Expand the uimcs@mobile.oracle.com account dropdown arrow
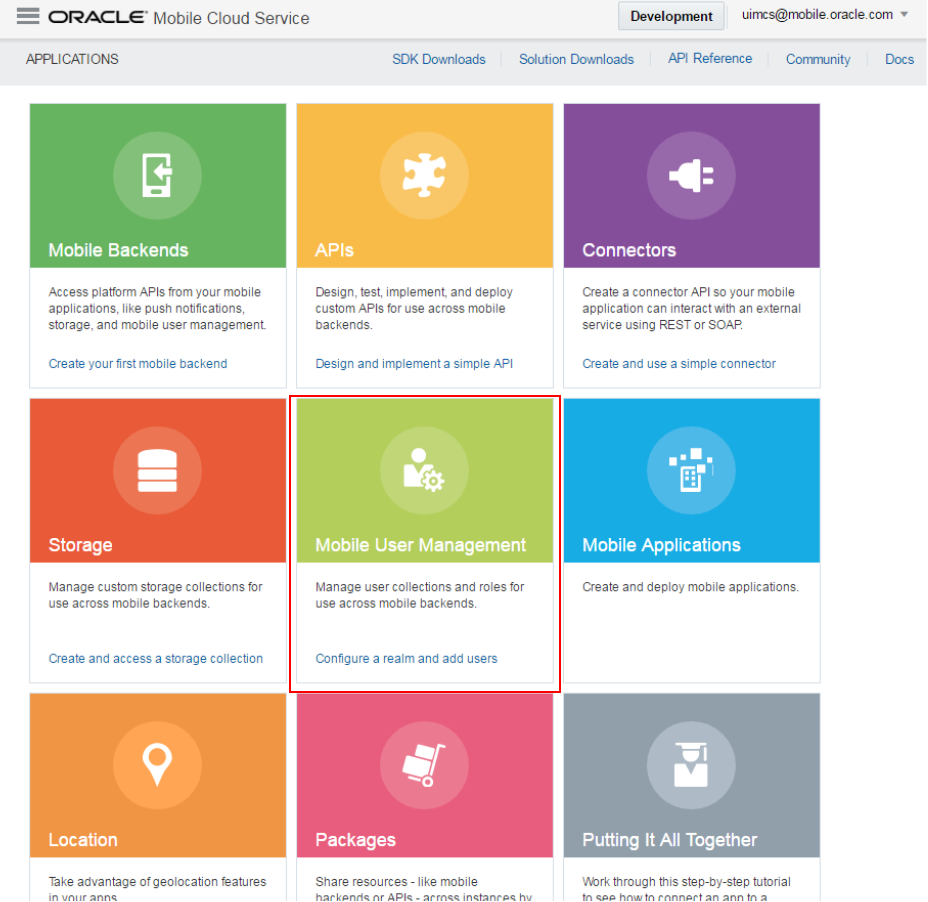The image size is (928, 902). point(904,15)
